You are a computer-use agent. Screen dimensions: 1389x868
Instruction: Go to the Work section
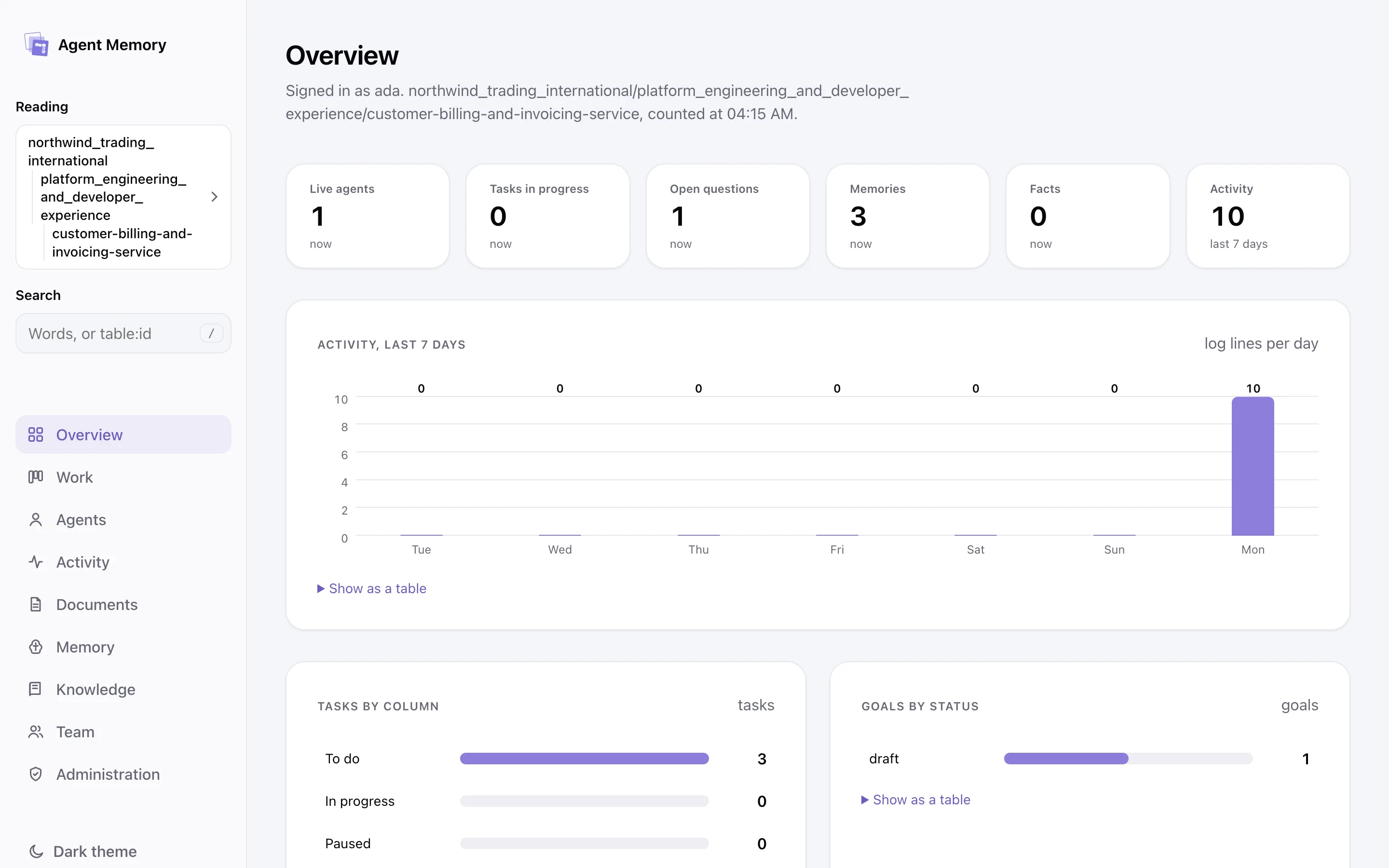pos(123,477)
